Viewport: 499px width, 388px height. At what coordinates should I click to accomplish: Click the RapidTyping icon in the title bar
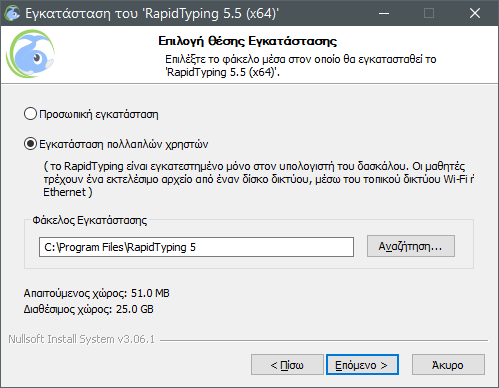coord(12,13)
